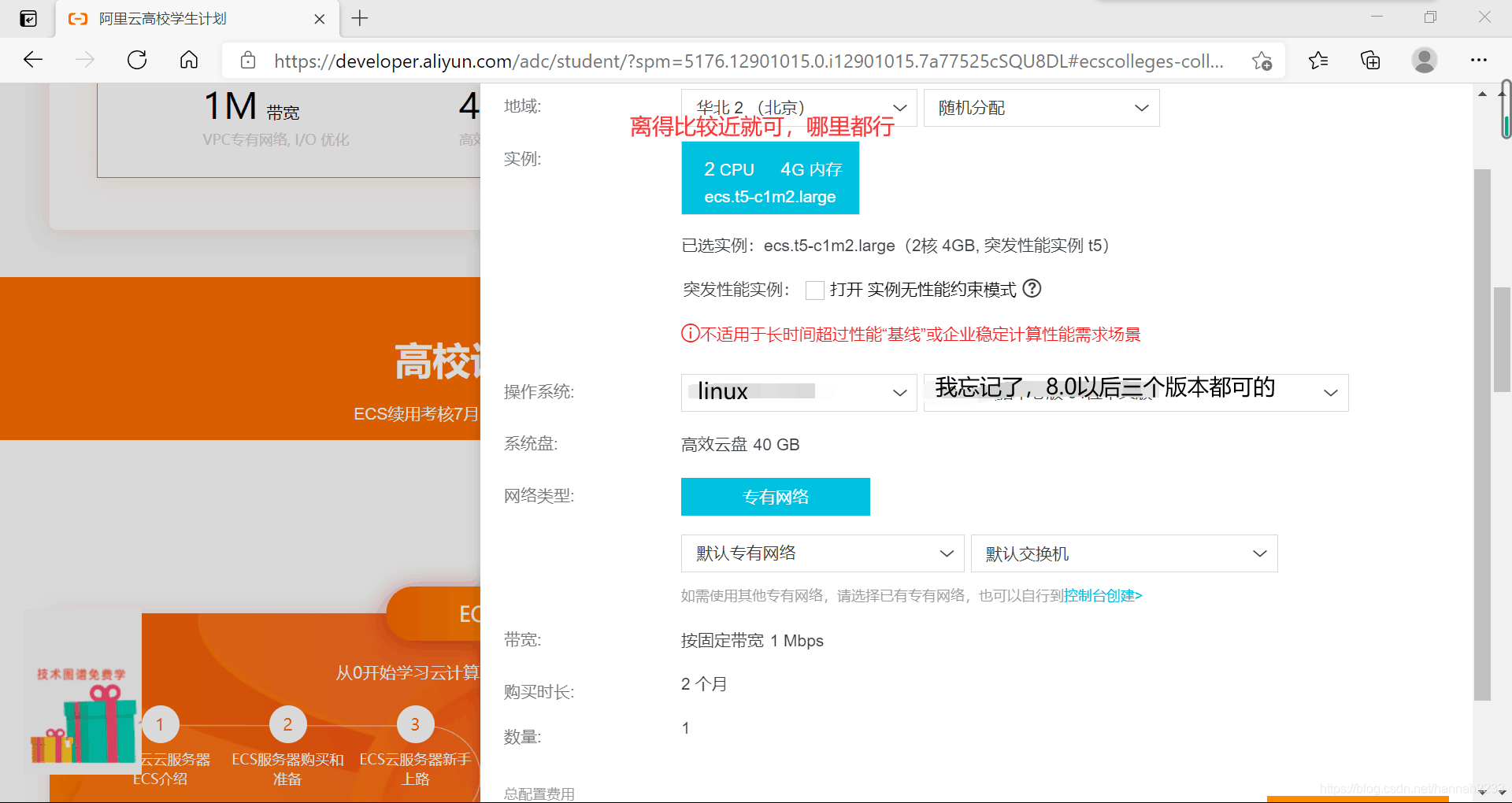
Task: Go to browser home page icon
Action: (x=189, y=60)
